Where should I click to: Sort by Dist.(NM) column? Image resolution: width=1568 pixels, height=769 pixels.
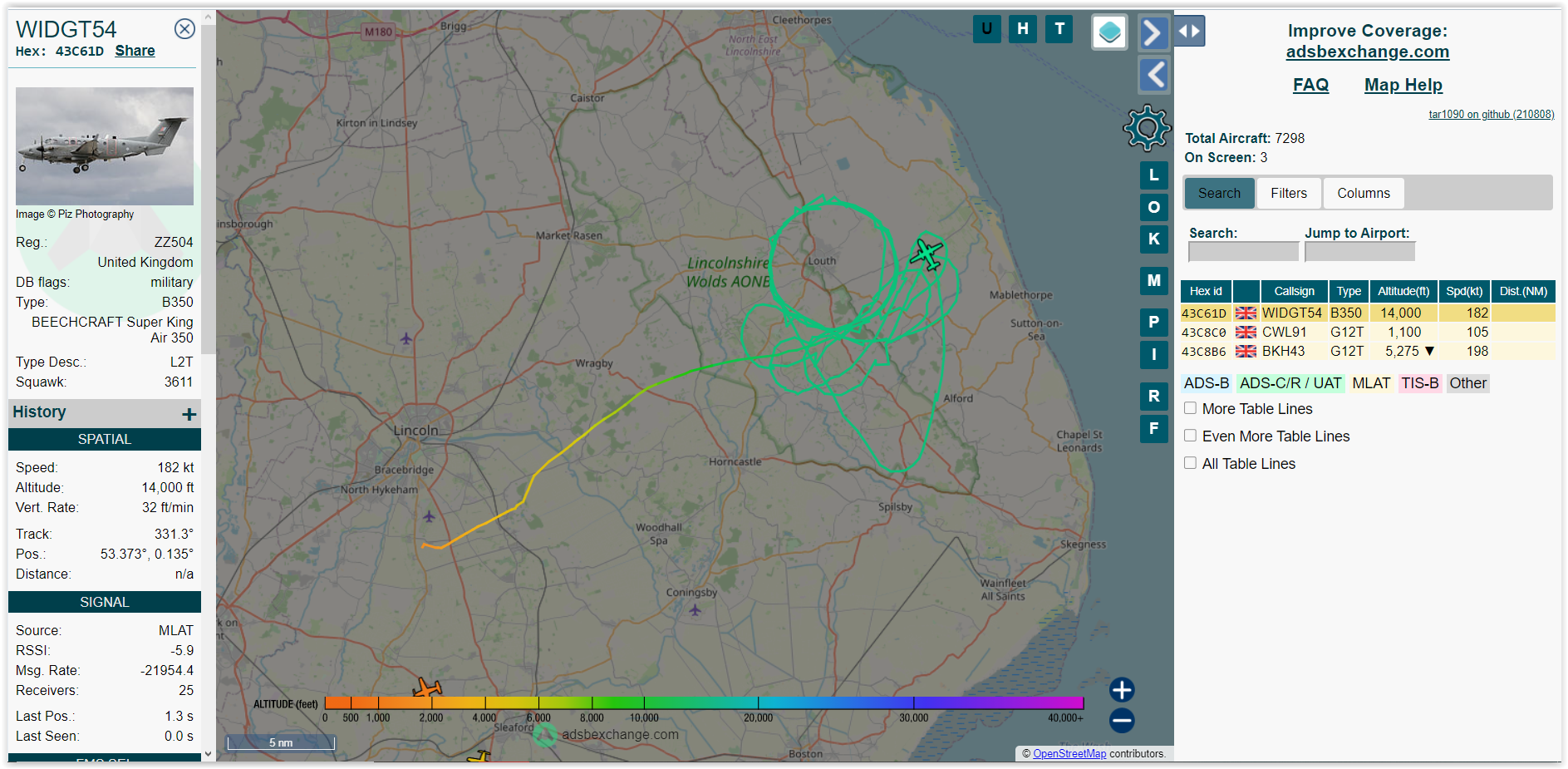[x=1523, y=291]
